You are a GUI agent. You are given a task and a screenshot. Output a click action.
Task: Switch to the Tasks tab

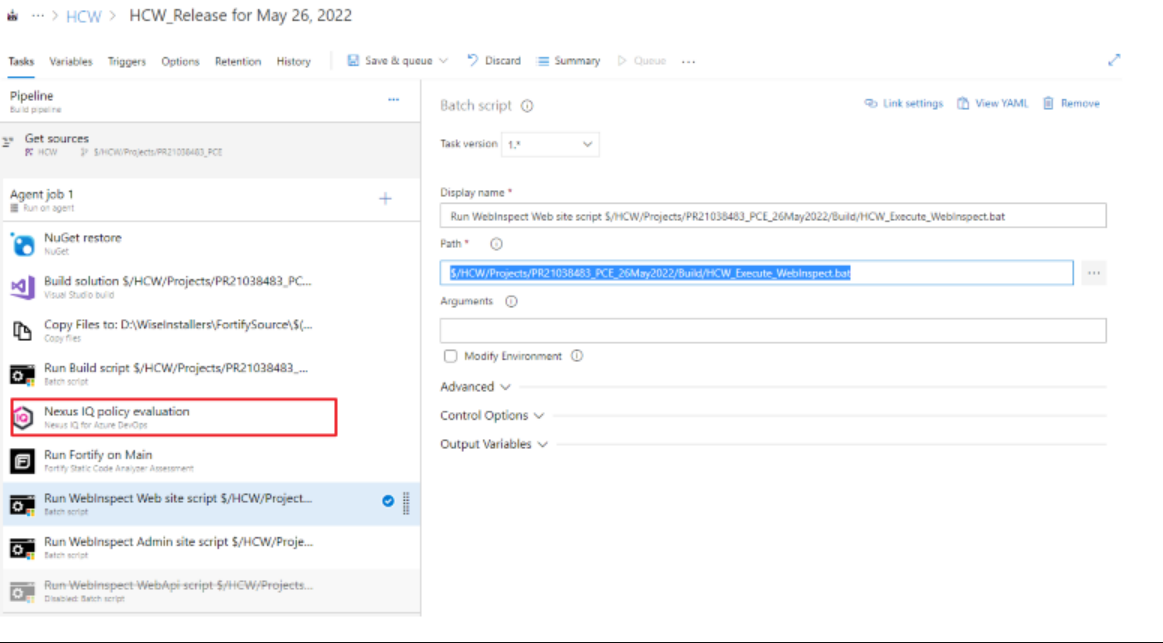point(21,62)
